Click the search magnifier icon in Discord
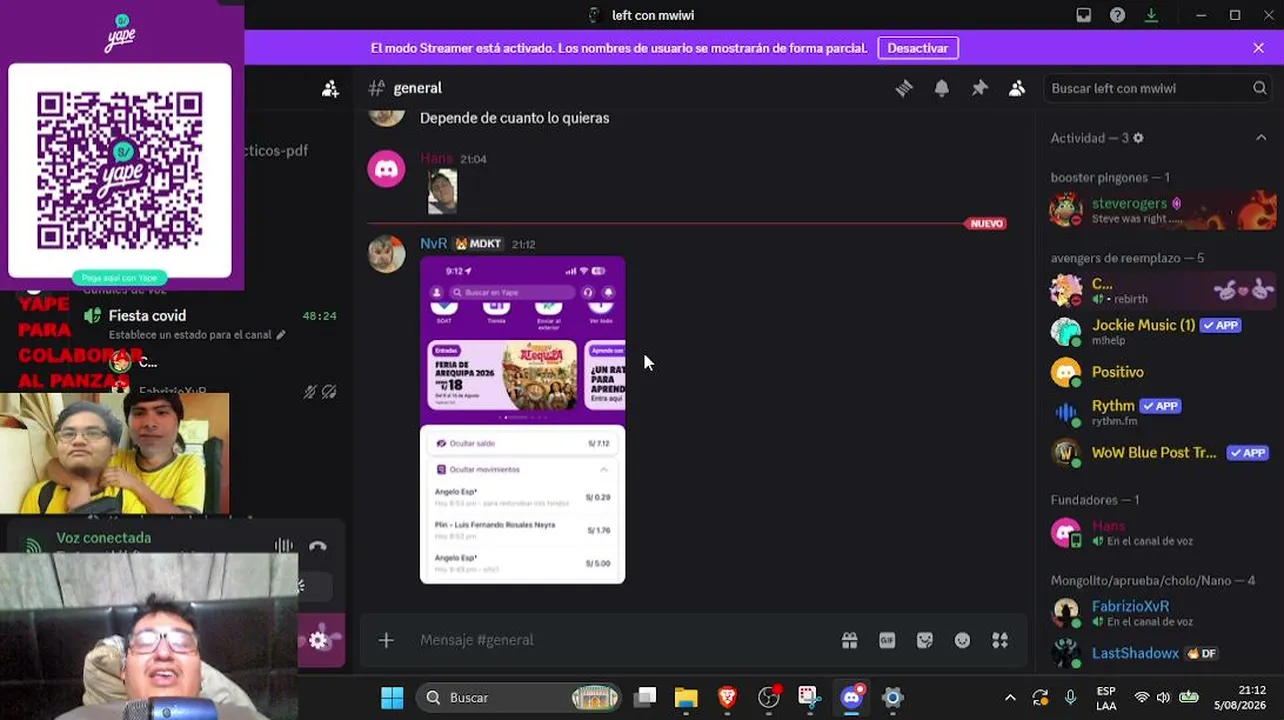Viewport: 1284px width, 720px height. tap(1260, 88)
